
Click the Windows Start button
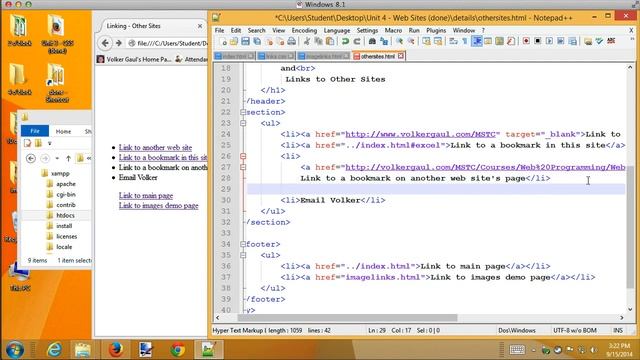click(x=15, y=350)
